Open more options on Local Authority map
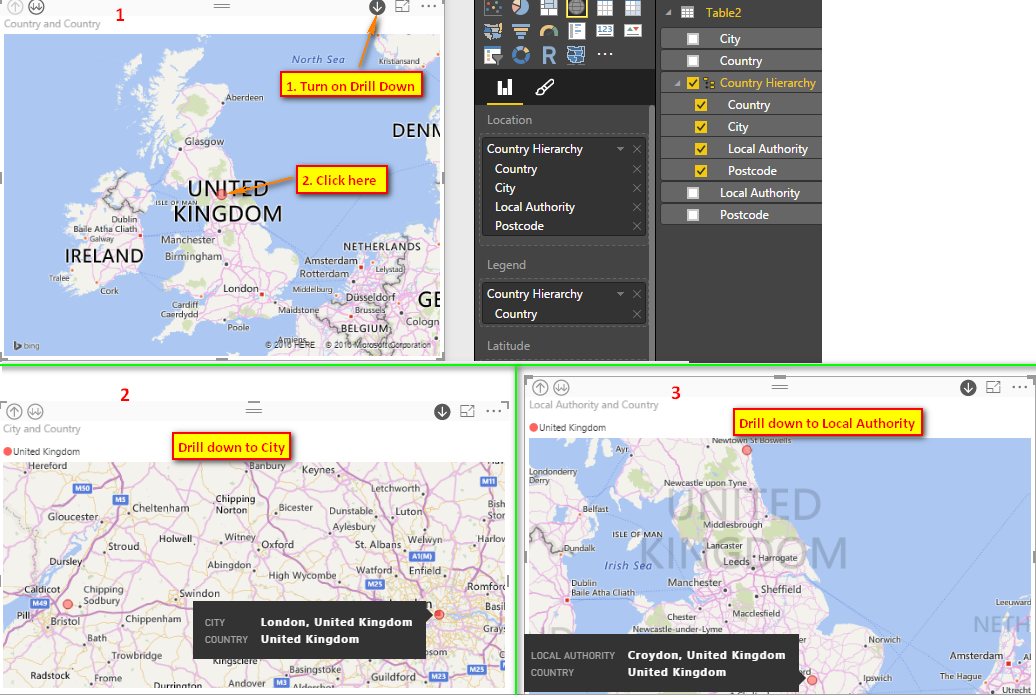The width and height of the screenshot is (1036, 695). 1019,387
